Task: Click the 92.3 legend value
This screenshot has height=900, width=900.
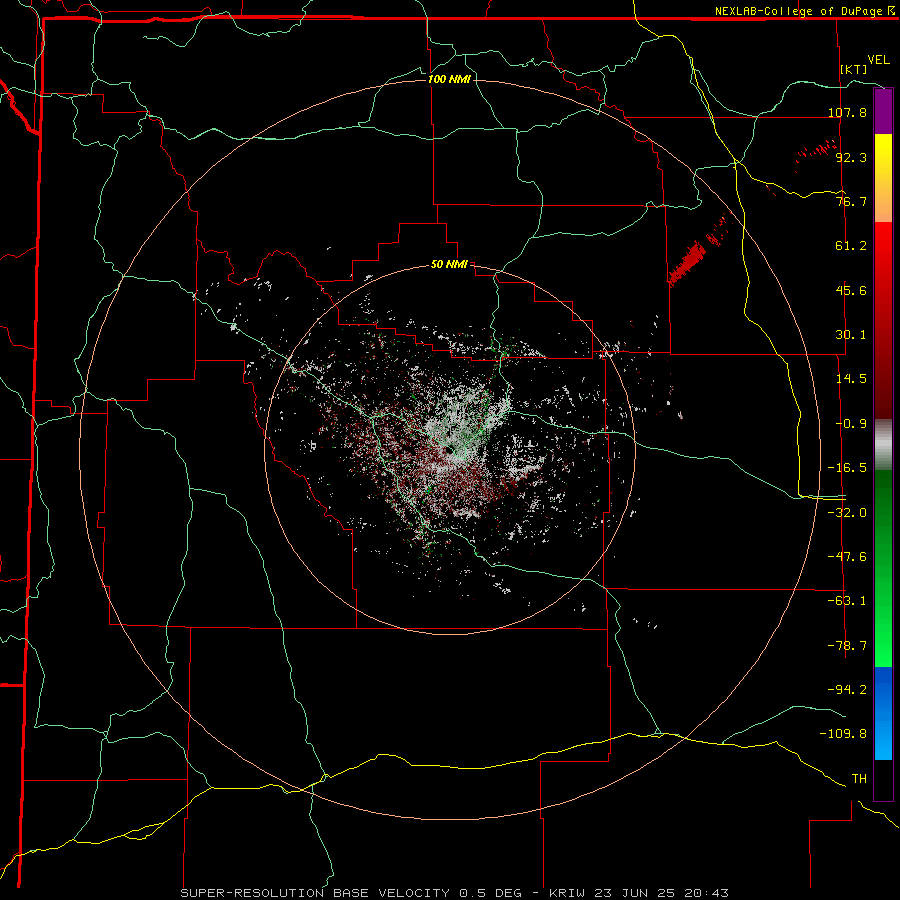Action: [x=851, y=157]
